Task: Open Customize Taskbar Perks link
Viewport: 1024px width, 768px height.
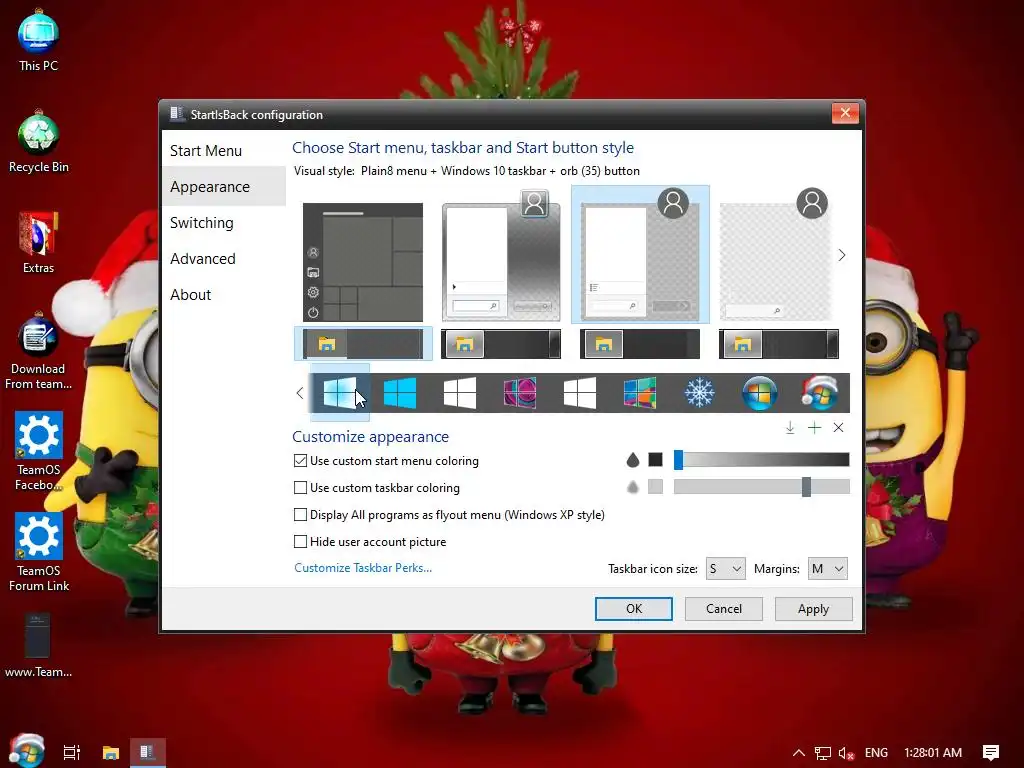Action: [x=362, y=568]
